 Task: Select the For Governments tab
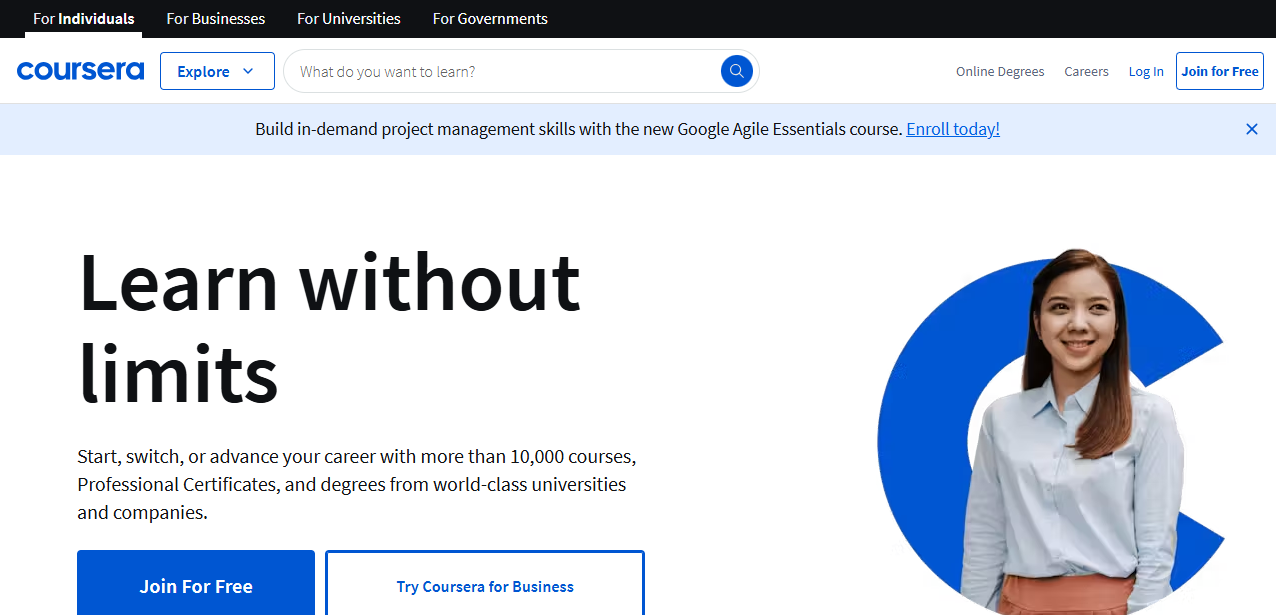click(x=489, y=18)
